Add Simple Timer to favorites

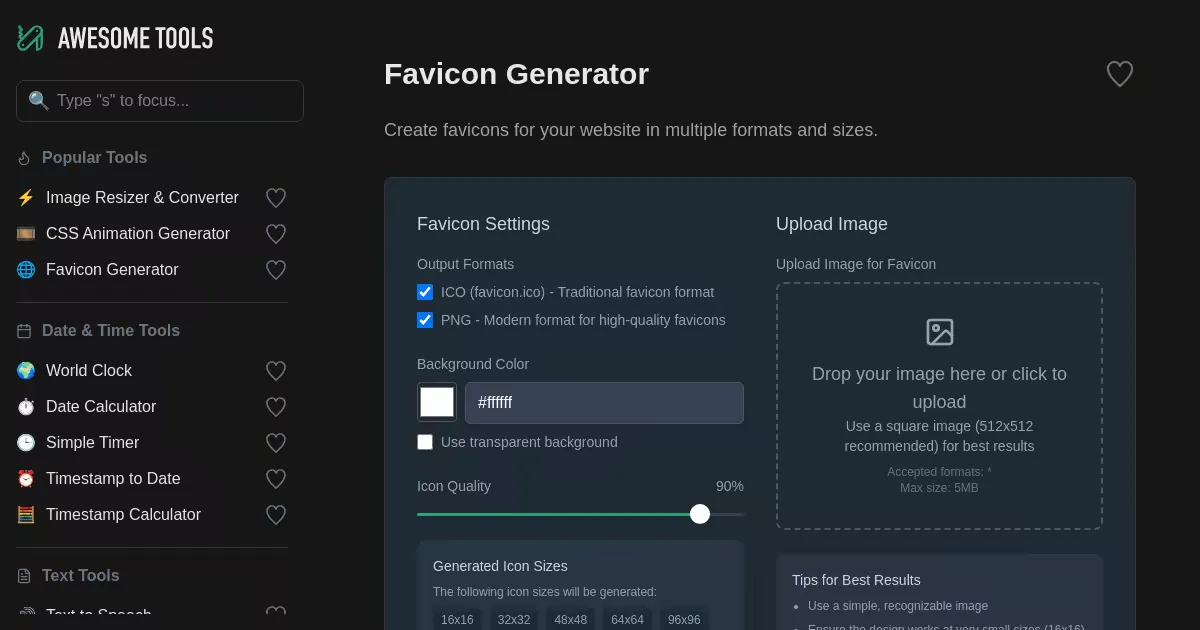click(x=276, y=443)
